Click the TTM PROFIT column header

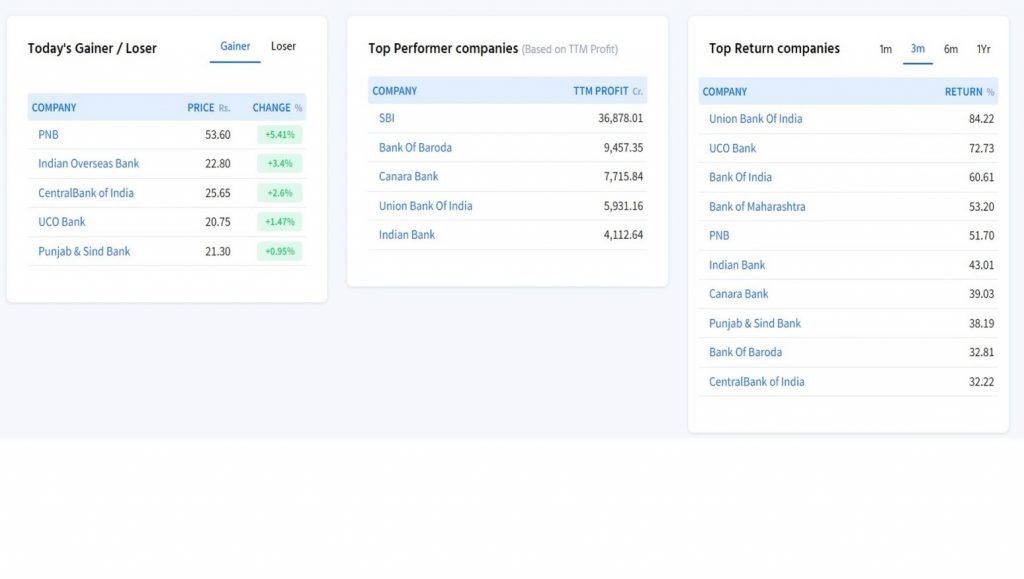pos(608,91)
